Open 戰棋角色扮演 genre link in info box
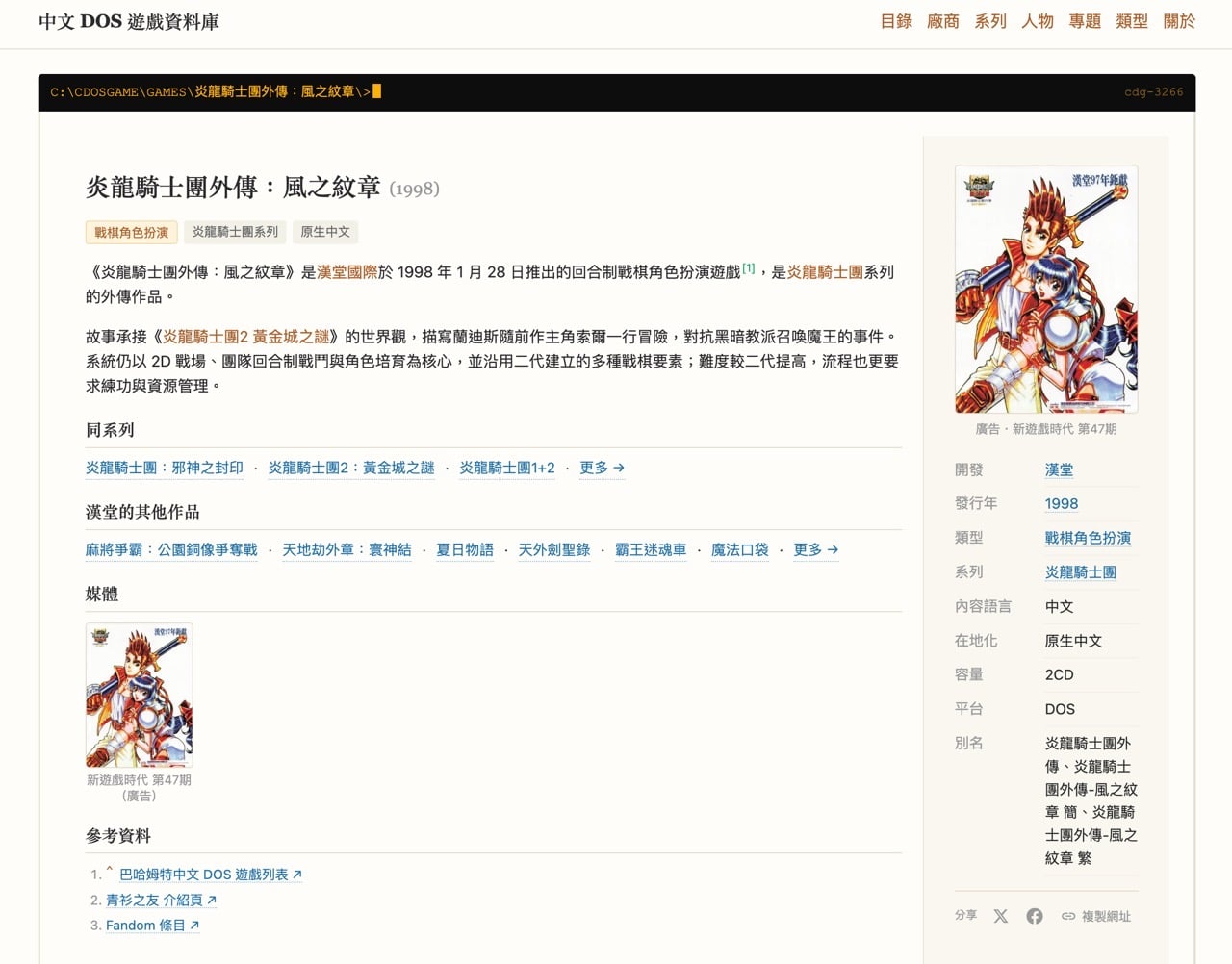 click(1089, 538)
